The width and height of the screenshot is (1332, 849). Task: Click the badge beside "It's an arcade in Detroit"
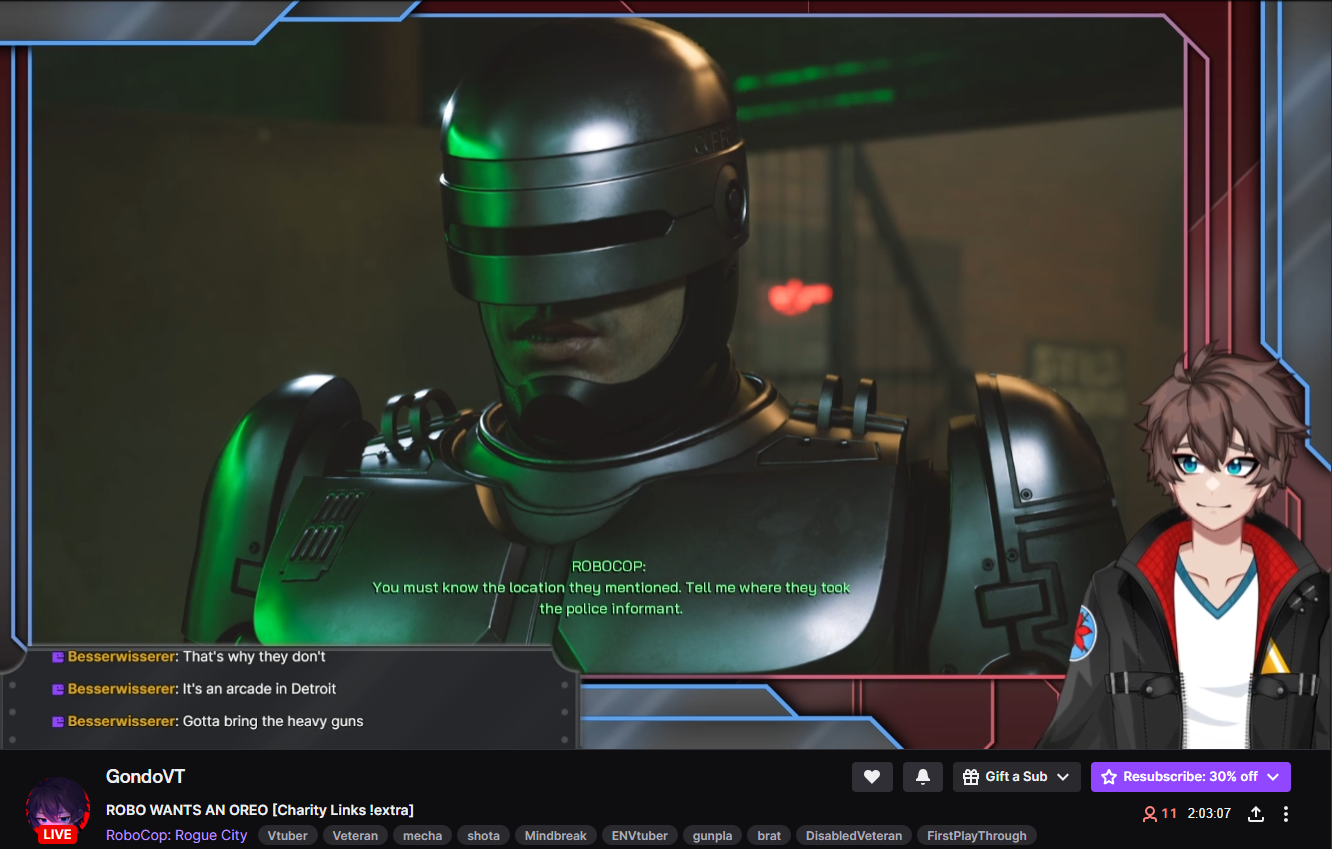click(x=58, y=689)
